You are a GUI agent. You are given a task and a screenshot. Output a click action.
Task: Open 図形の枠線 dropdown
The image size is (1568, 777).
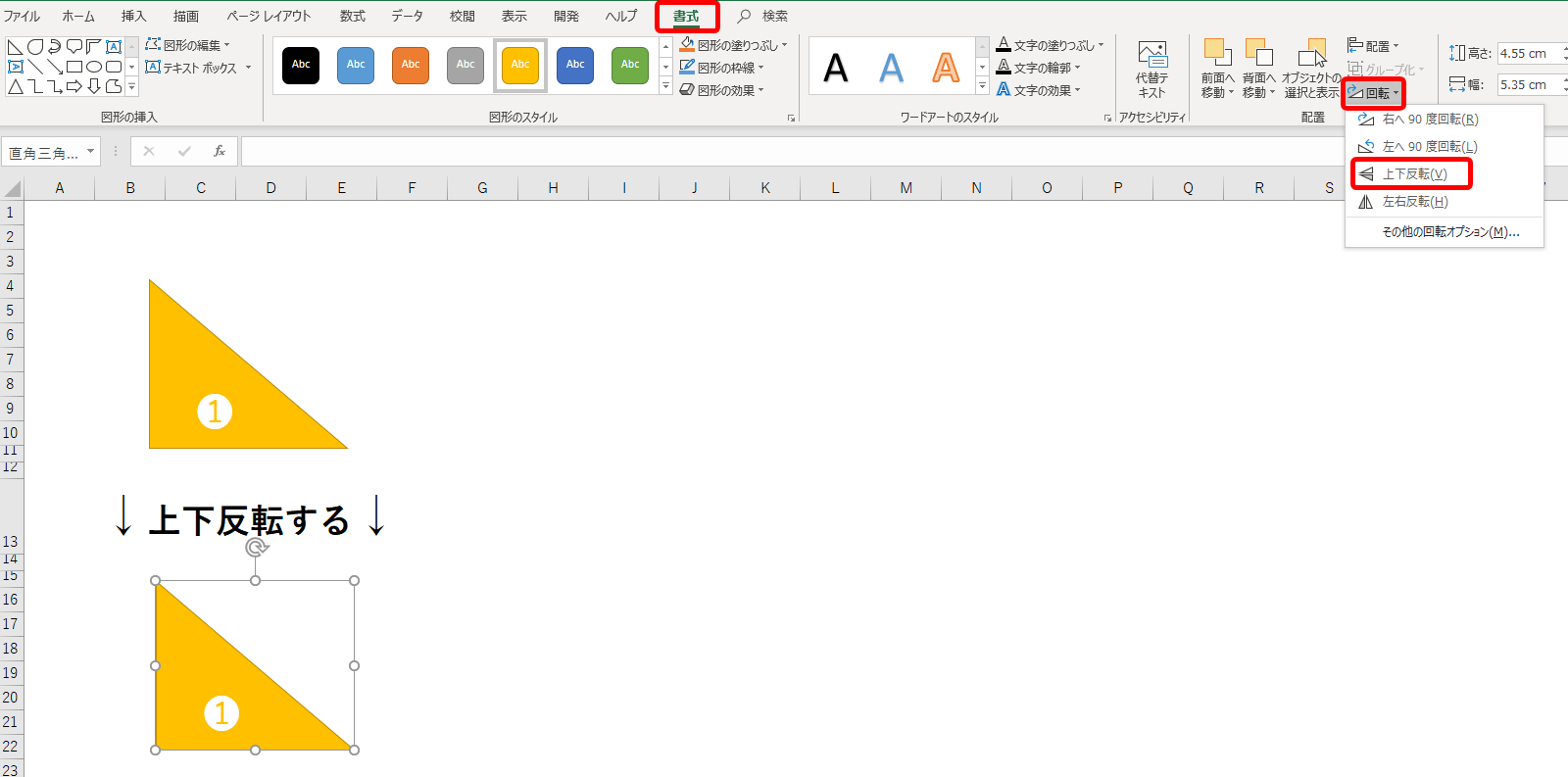721,68
